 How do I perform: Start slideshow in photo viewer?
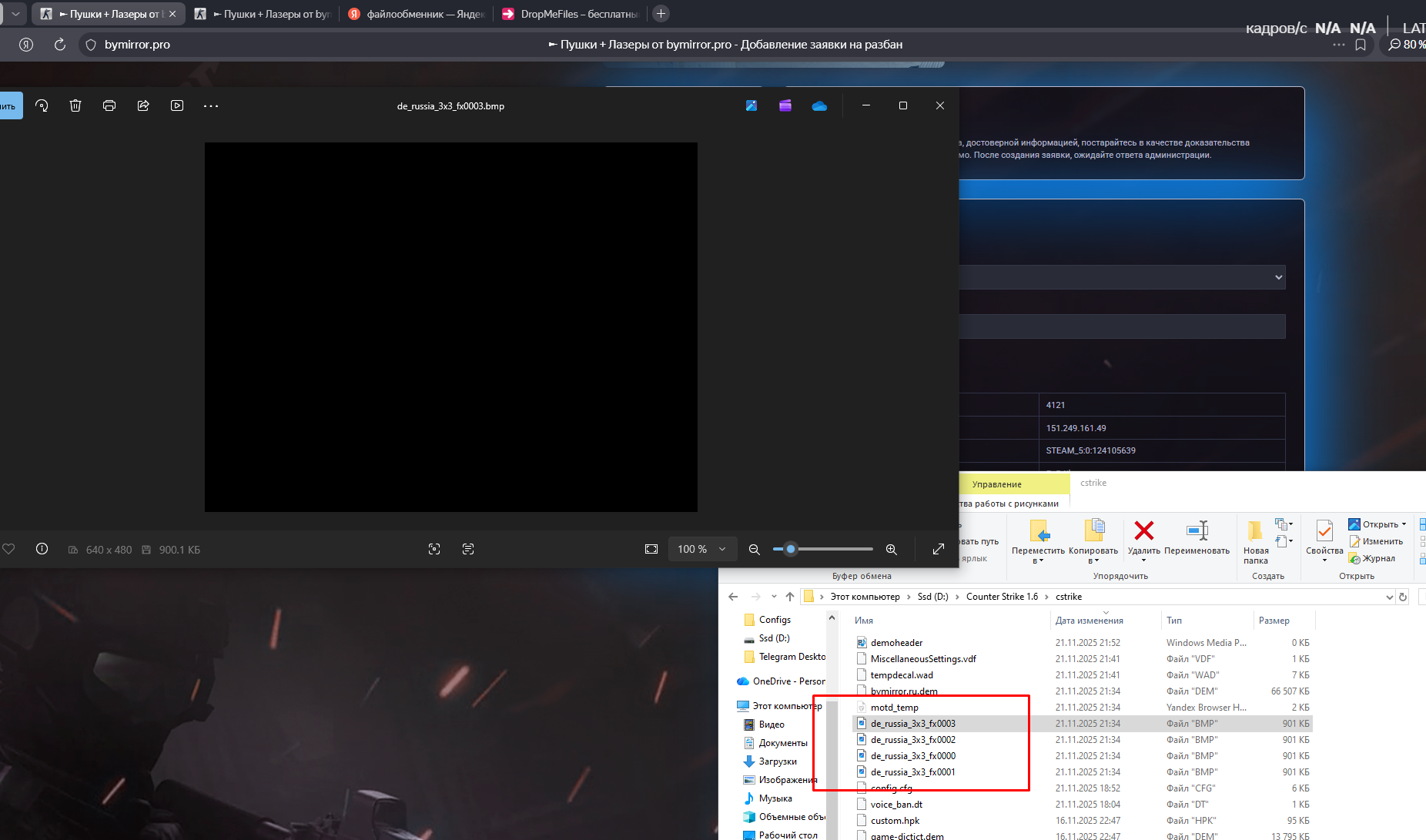(x=177, y=105)
